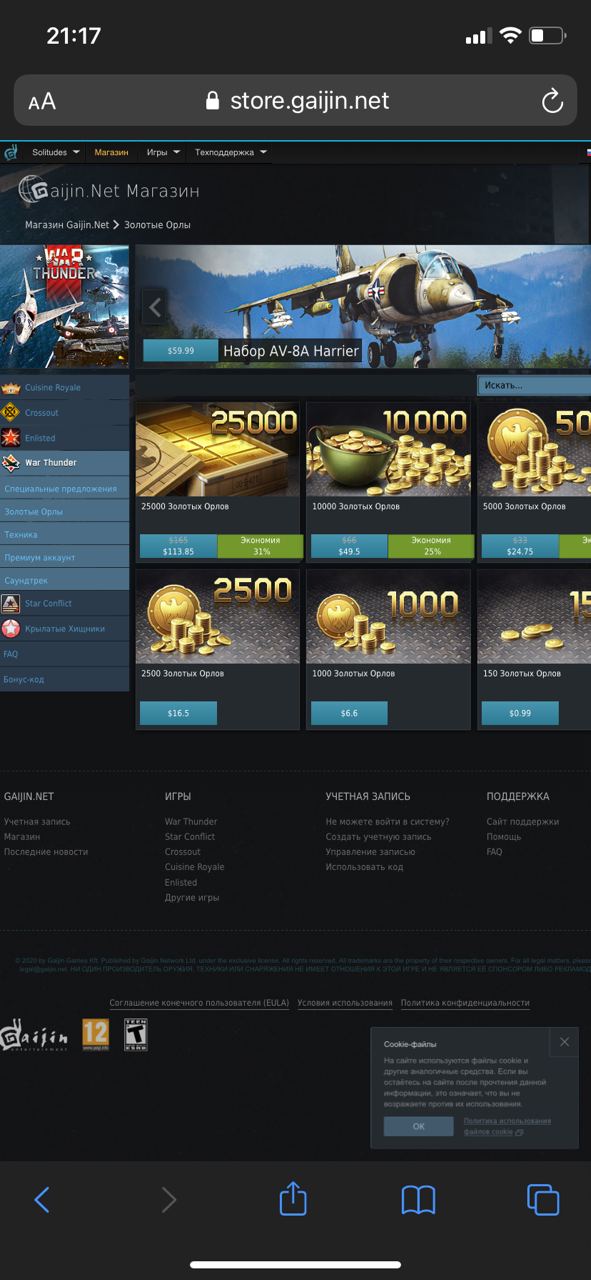This screenshot has width=591, height=1280.
Task: Open the Safari share sheet icon
Action: [293, 1198]
